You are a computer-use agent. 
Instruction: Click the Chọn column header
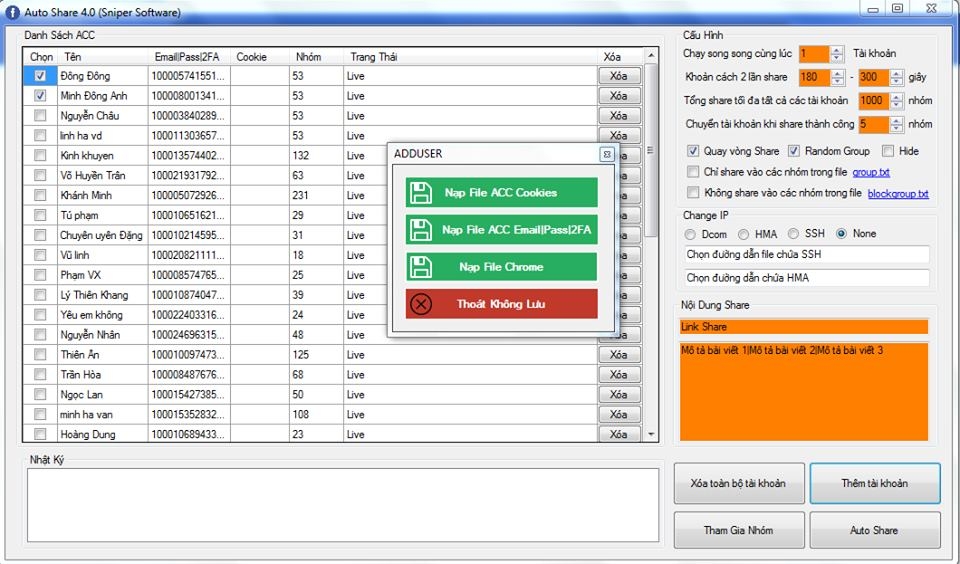[41, 57]
